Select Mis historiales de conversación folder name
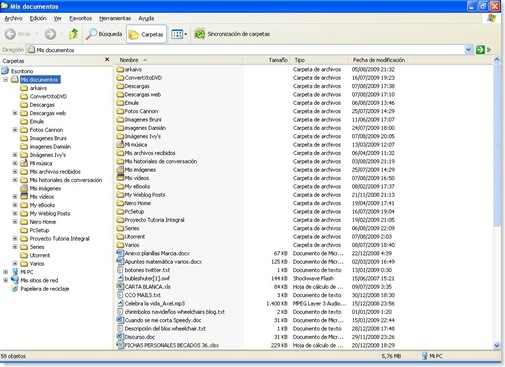The width and height of the screenshot is (505, 367). coord(161,161)
